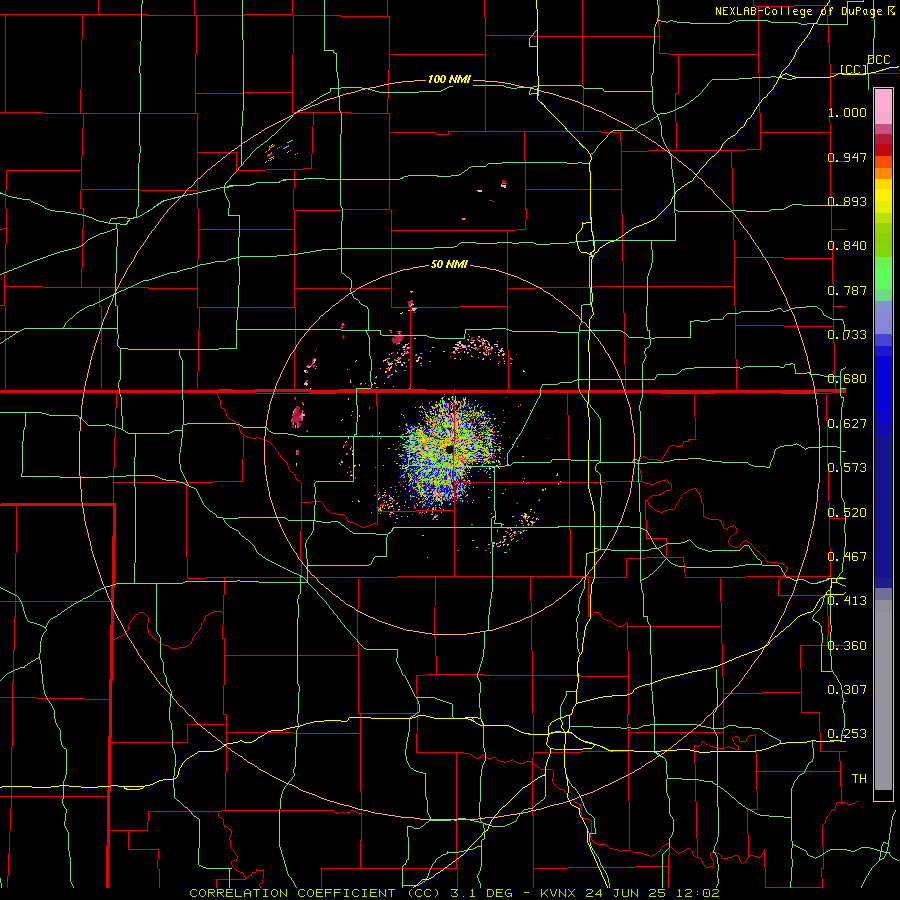Click the CORRELATION COEFFICIENT caption text
The image size is (900, 900).
point(292,893)
